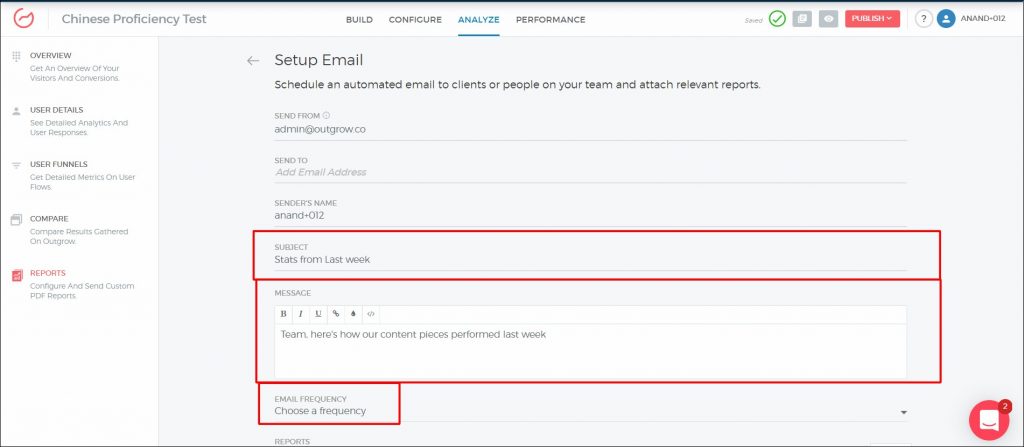Click the preview eye icon

pos(829,19)
